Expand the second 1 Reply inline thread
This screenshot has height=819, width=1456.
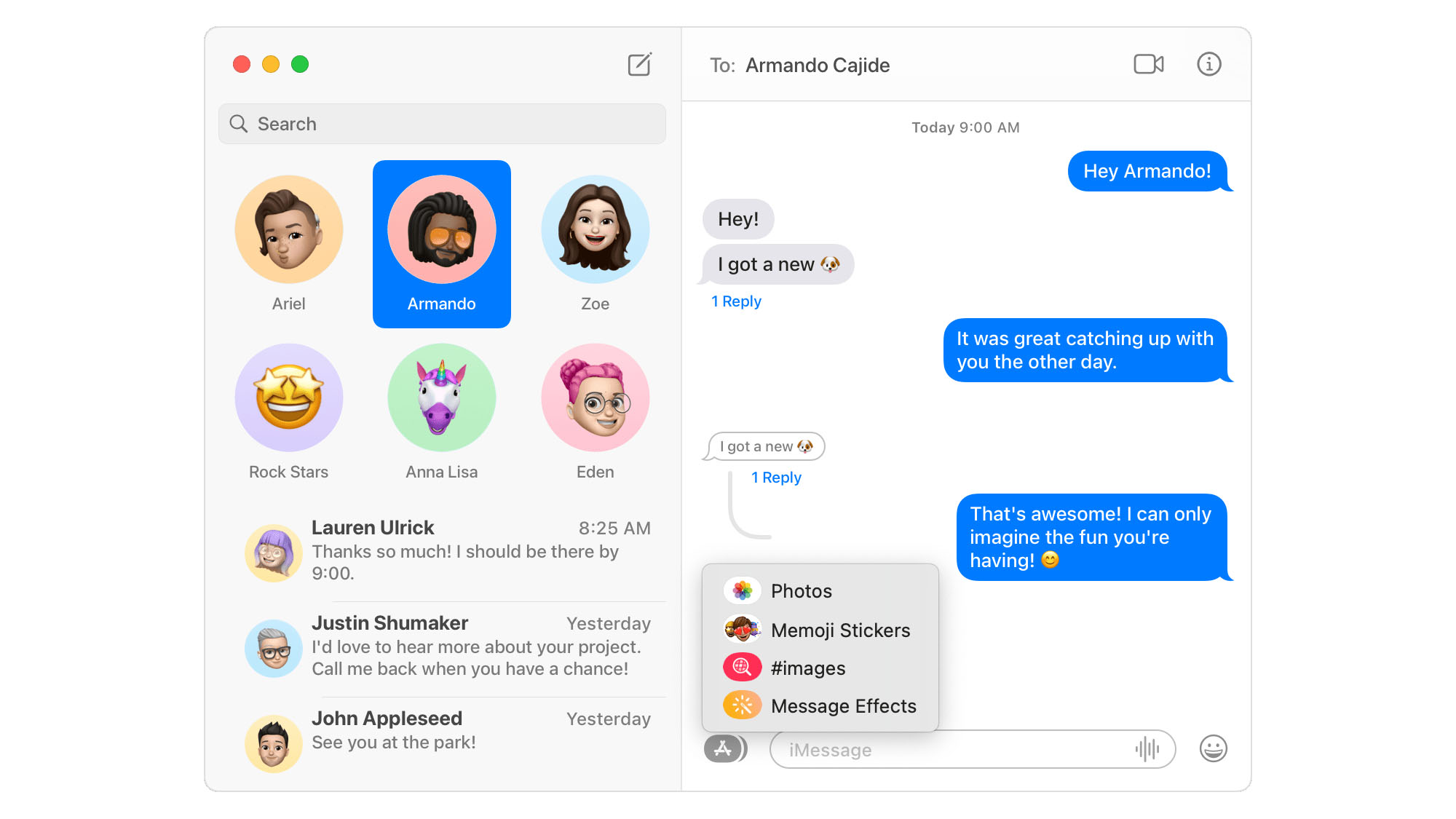point(776,477)
